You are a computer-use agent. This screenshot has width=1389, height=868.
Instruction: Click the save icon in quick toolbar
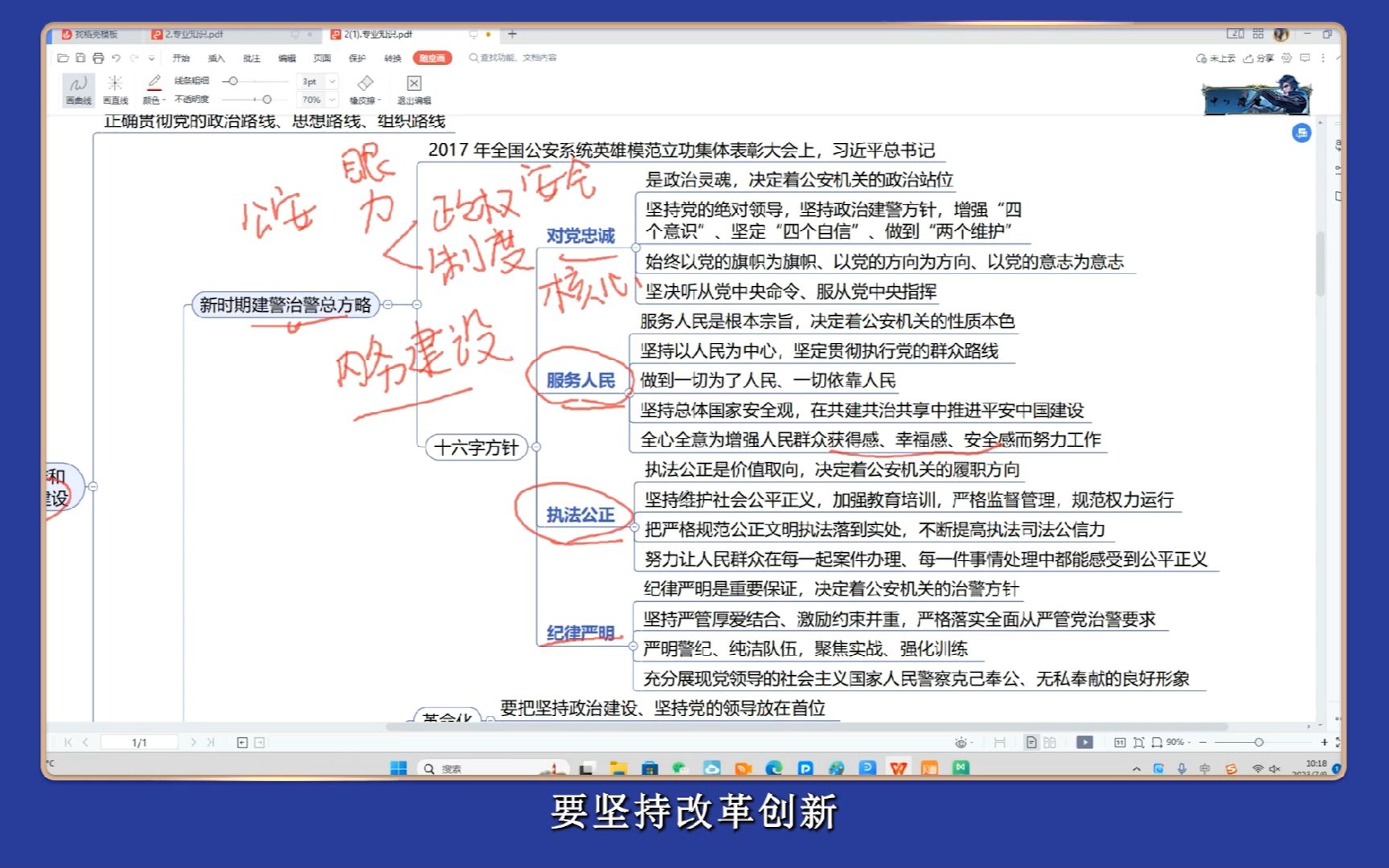[x=80, y=58]
